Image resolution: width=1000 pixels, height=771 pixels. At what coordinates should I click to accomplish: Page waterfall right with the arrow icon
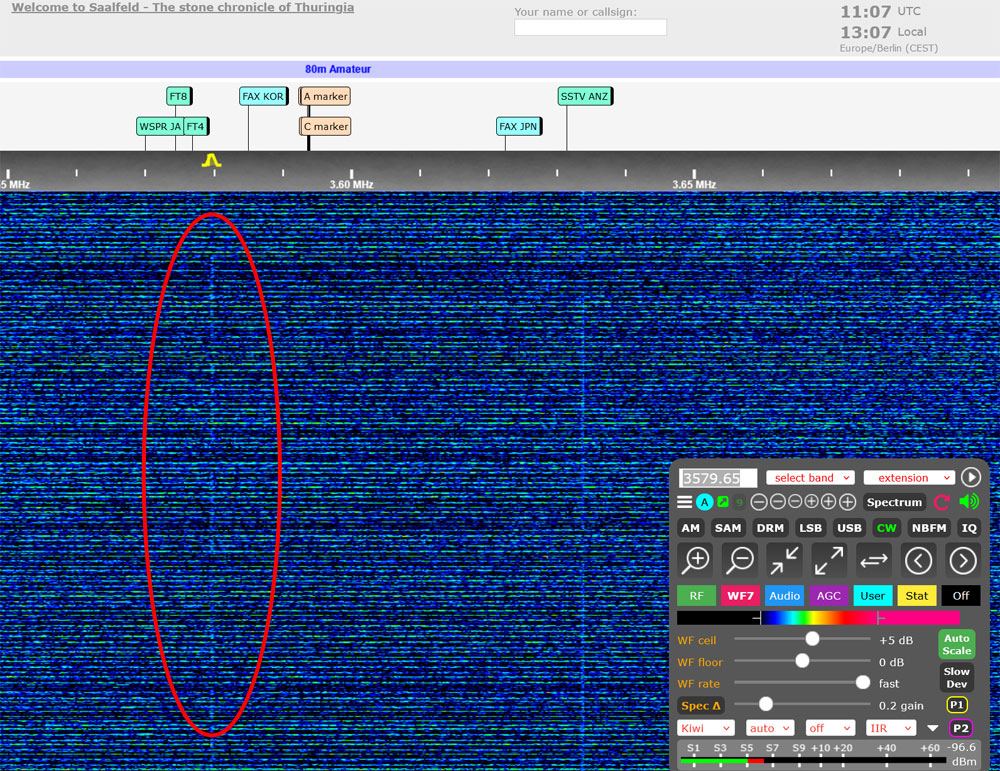(x=962, y=560)
